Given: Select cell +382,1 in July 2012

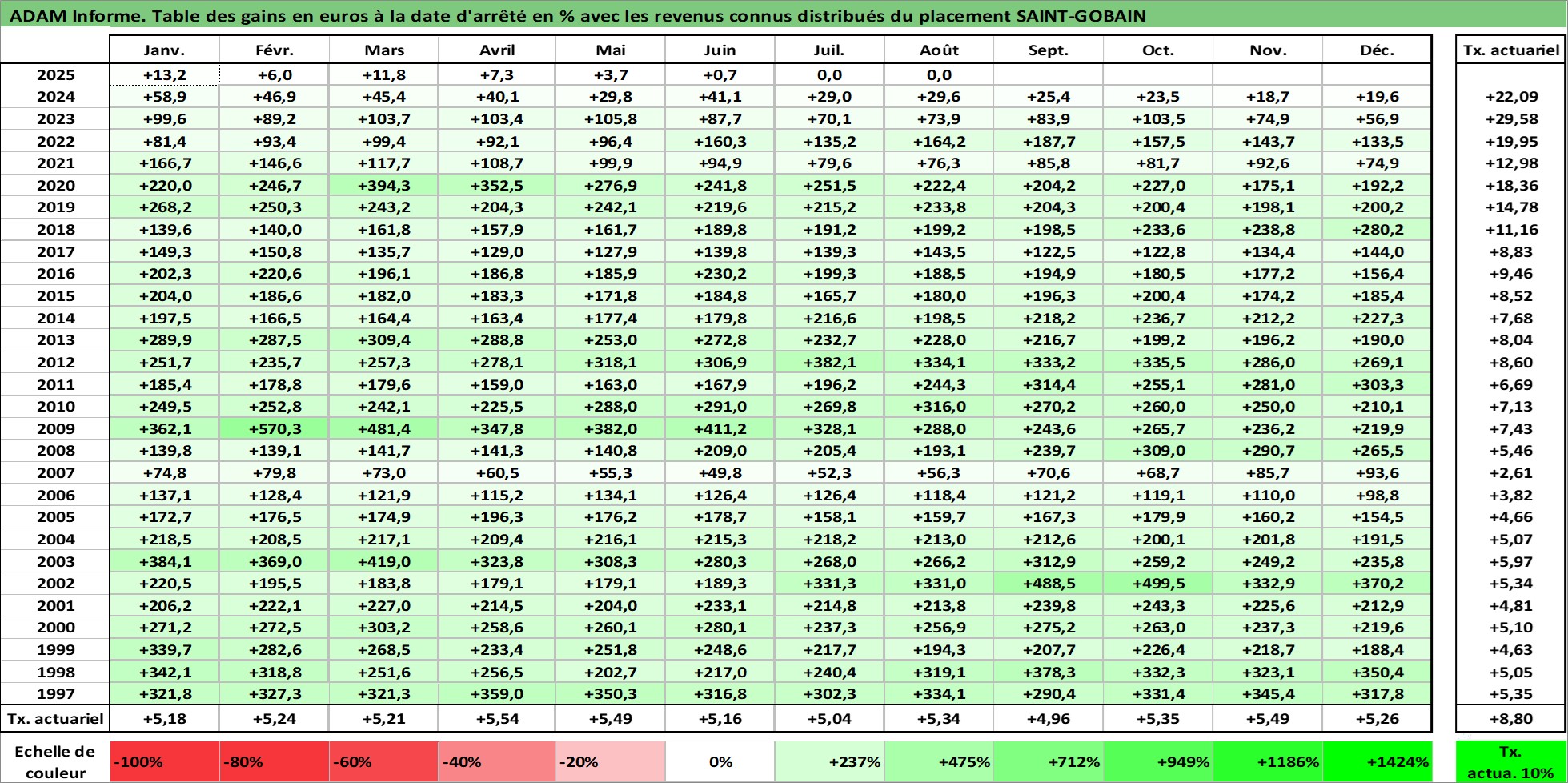Looking at the screenshot, I should click(829, 363).
